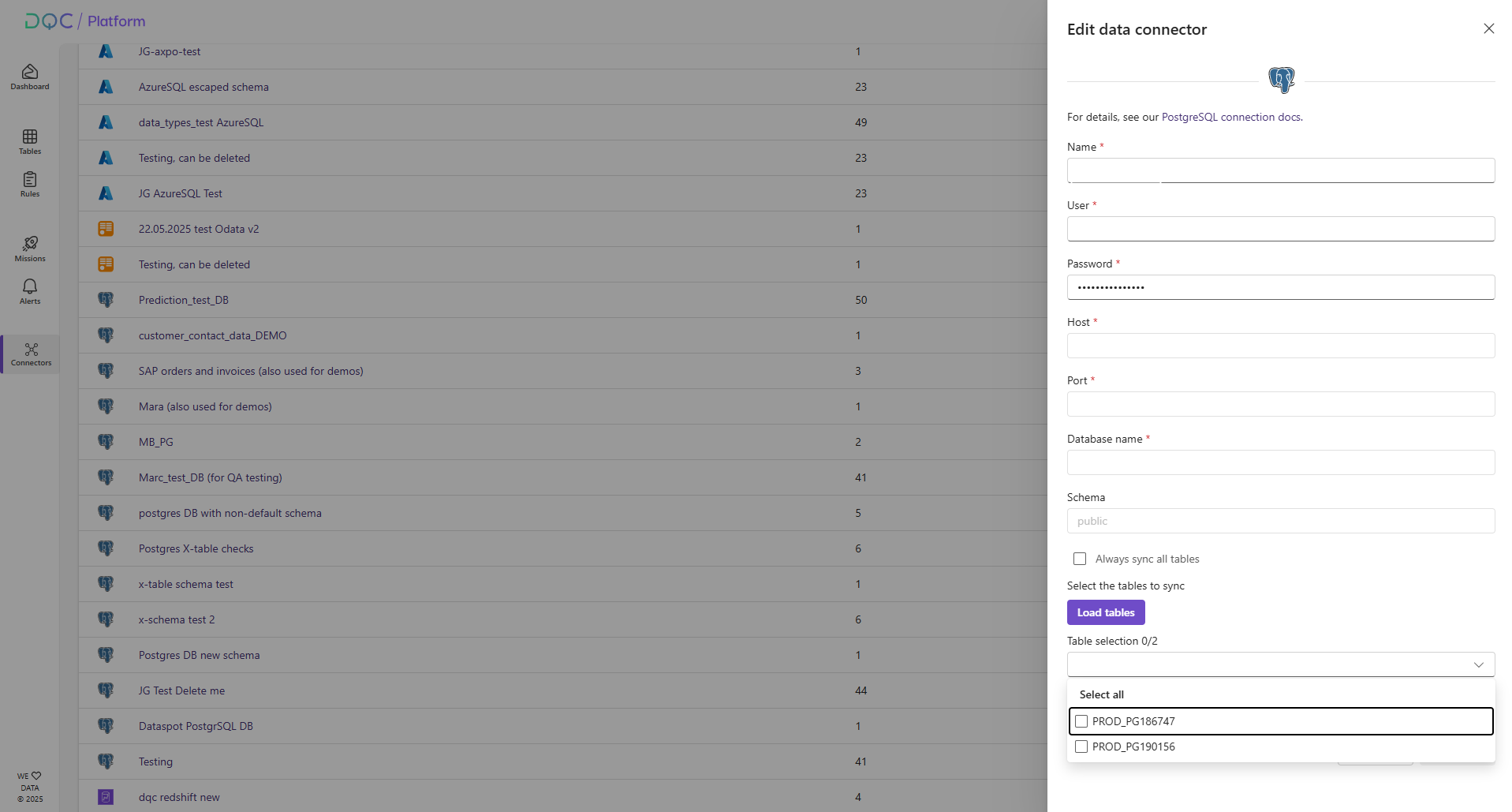Focus the Database name field
The height and width of the screenshot is (812, 1512).
coord(1280,462)
